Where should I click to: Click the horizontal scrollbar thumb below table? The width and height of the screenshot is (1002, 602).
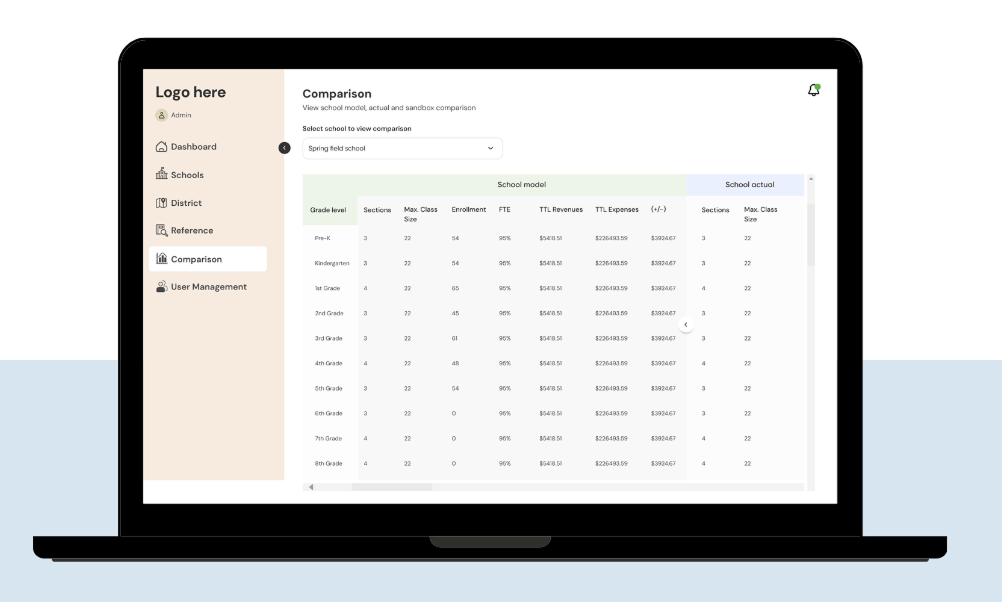[x=391, y=487]
